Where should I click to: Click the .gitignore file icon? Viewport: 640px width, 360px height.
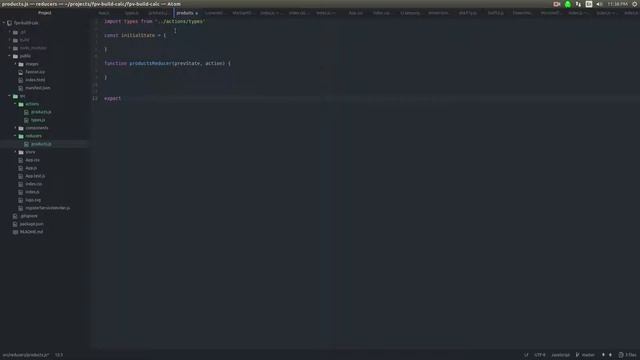click(x=16, y=216)
